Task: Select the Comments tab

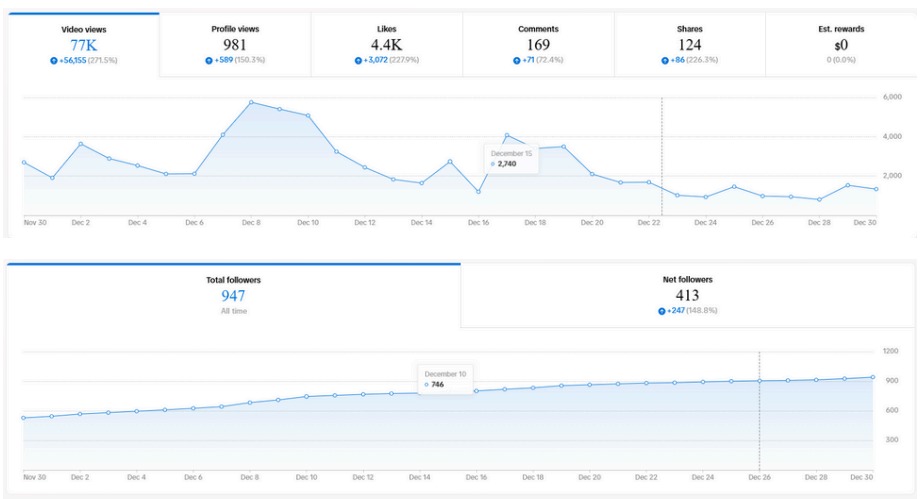Action: 538,44
